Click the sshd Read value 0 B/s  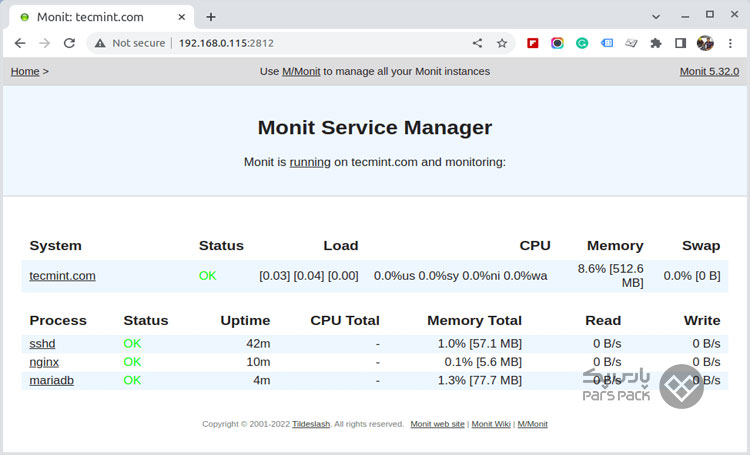(607, 344)
